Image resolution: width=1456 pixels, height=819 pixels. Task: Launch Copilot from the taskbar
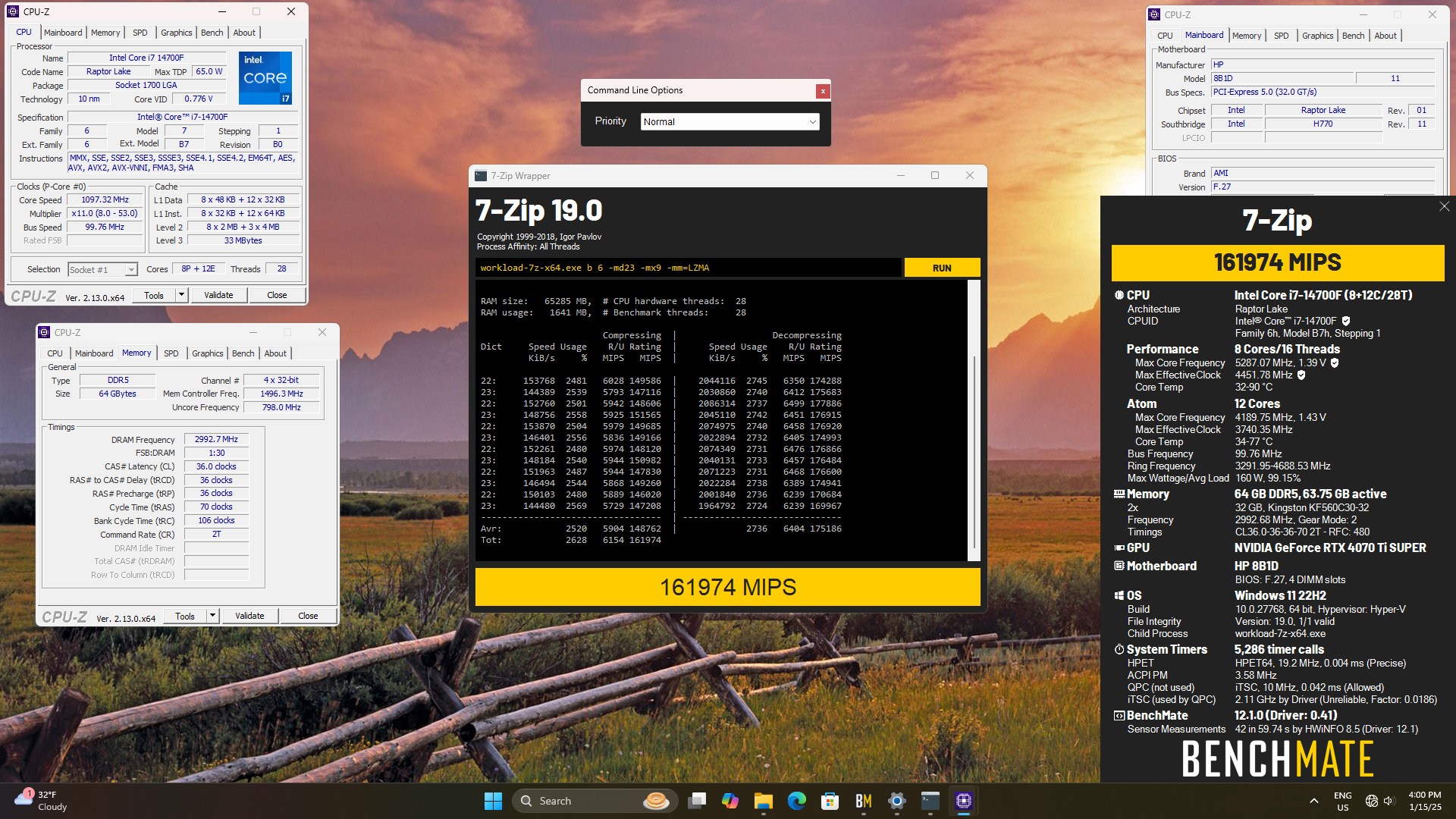(x=730, y=801)
